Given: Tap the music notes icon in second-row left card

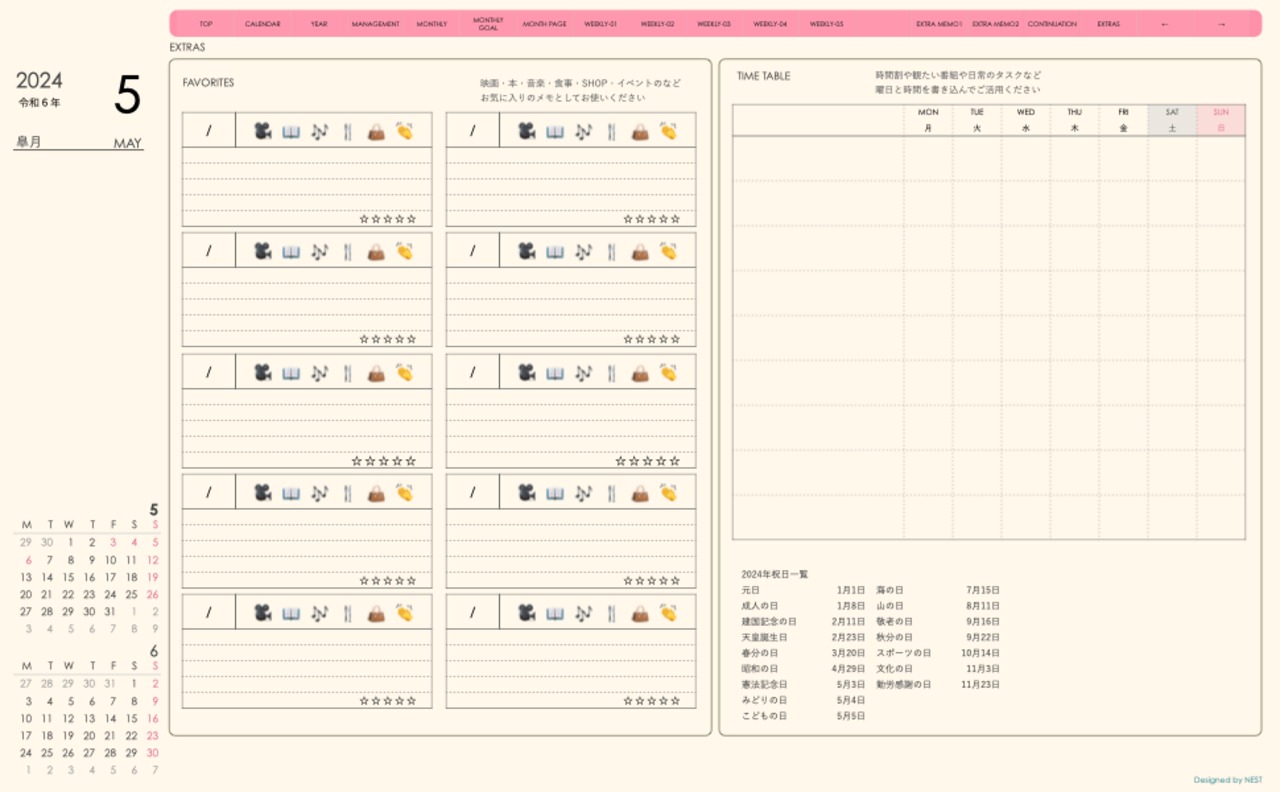Looking at the screenshot, I should pos(319,252).
